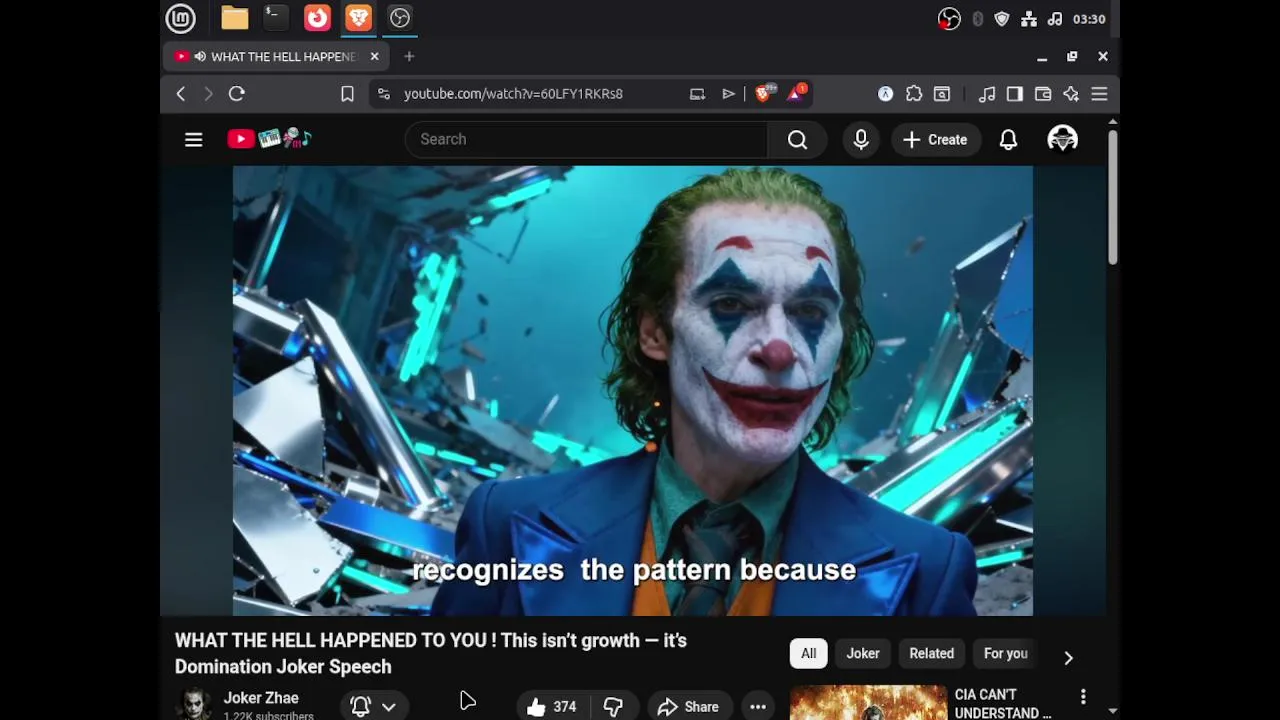The height and width of the screenshot is (720, 1280).
Task: Open the music note tray icon
Action: click(1055, 19)
